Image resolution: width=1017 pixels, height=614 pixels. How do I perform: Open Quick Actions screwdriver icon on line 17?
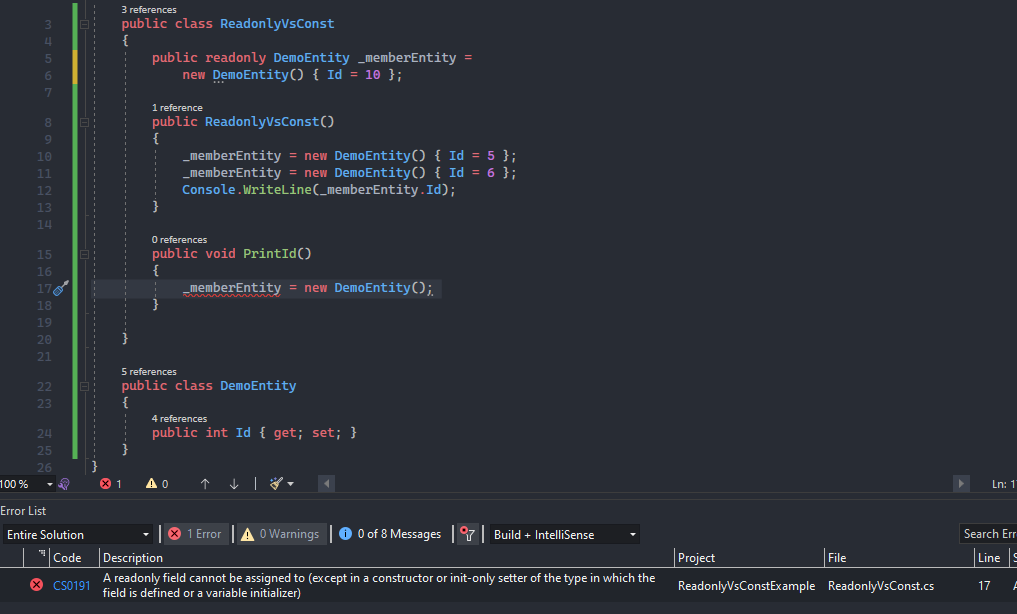(60, 288)
